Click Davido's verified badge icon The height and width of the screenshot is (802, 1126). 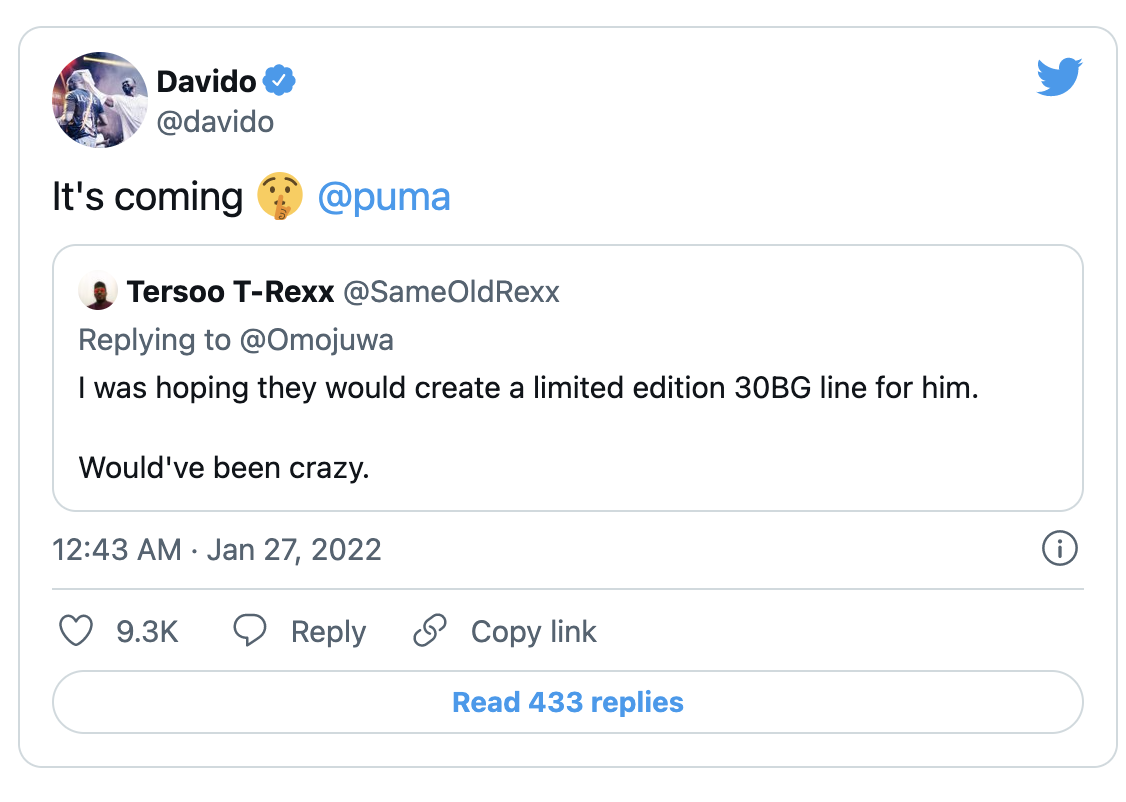(279, 81)
